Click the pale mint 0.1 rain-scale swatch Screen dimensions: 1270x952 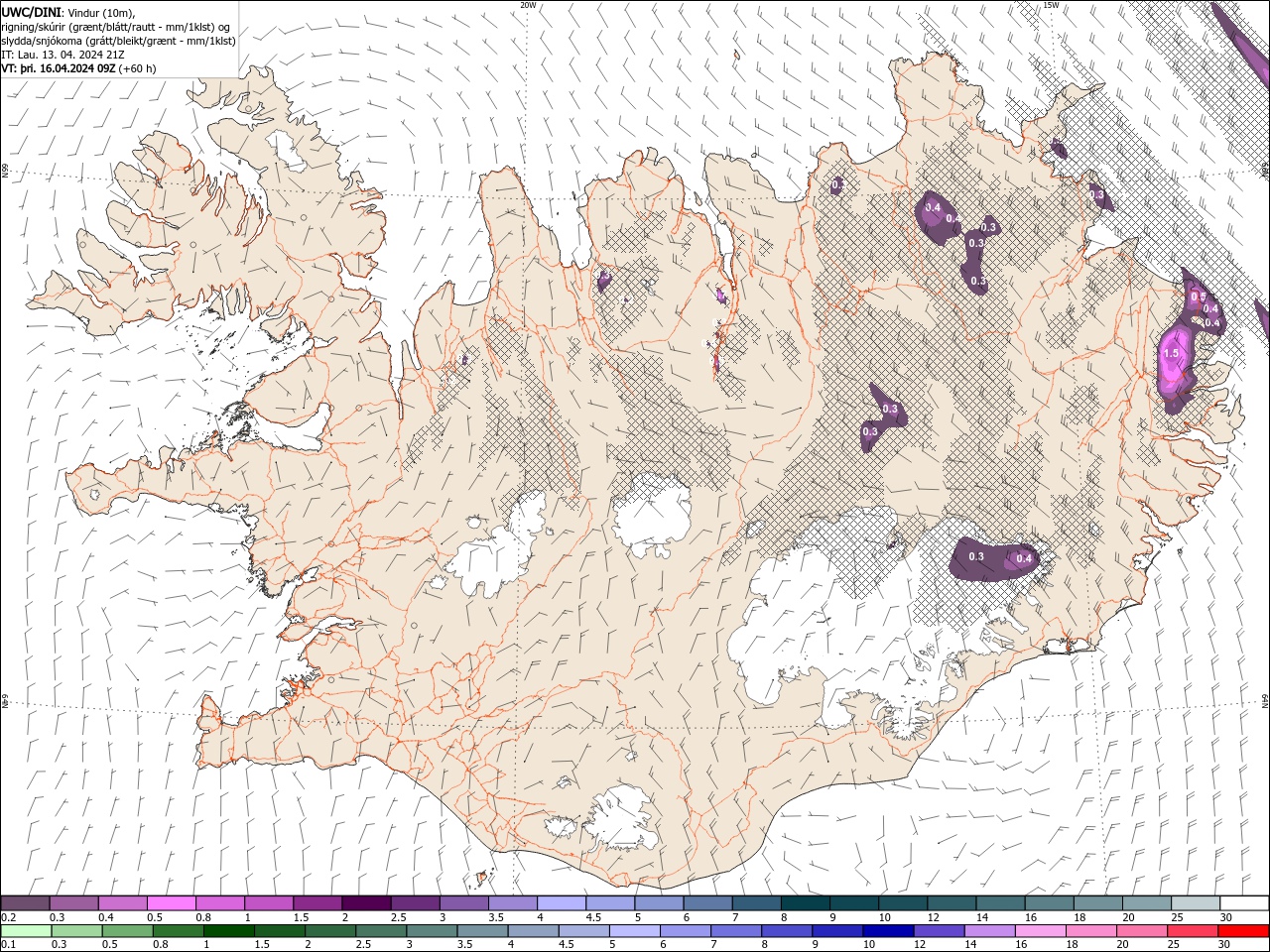(25, 931)
